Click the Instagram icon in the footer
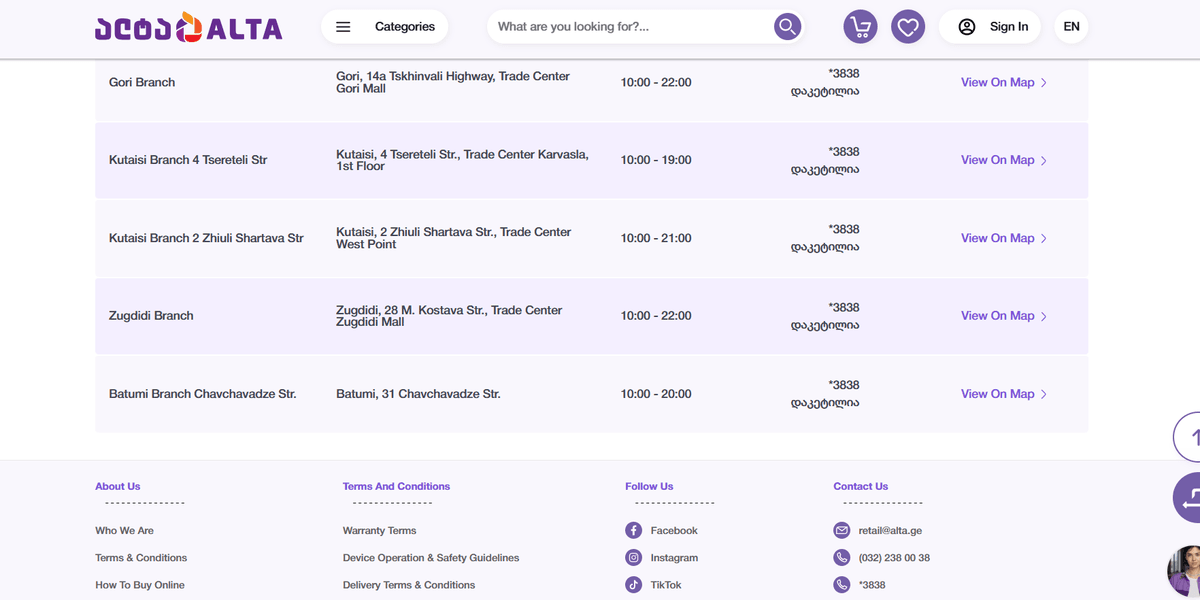The width and height of the screenshot is (1200, 600). (x=634, y=557)
